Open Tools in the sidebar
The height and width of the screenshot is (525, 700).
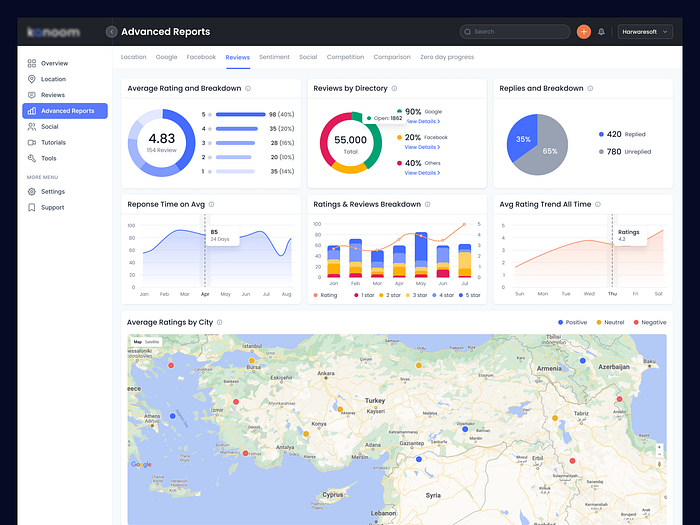(48, 158)
